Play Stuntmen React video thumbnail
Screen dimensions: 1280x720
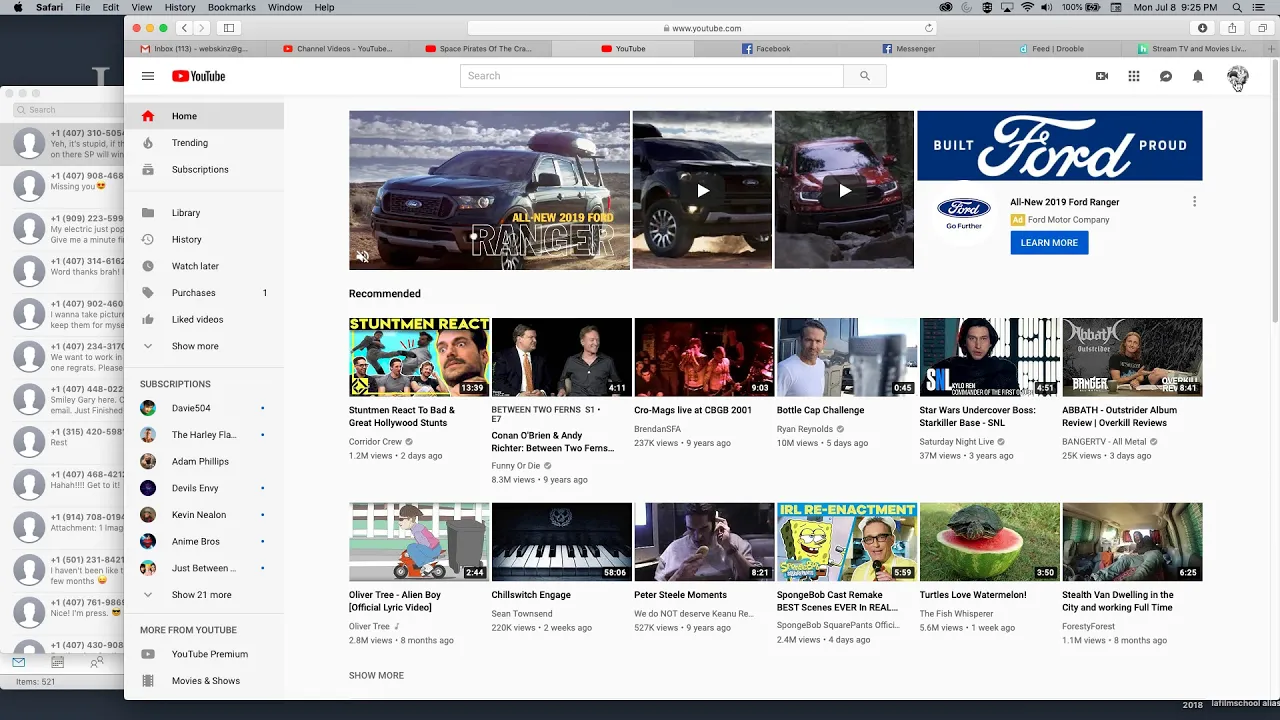[x=419, y=357]
